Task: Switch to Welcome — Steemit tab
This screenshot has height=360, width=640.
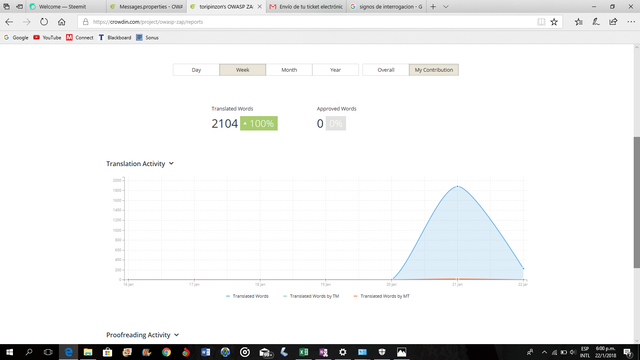Action: click(x=67, y=7)
